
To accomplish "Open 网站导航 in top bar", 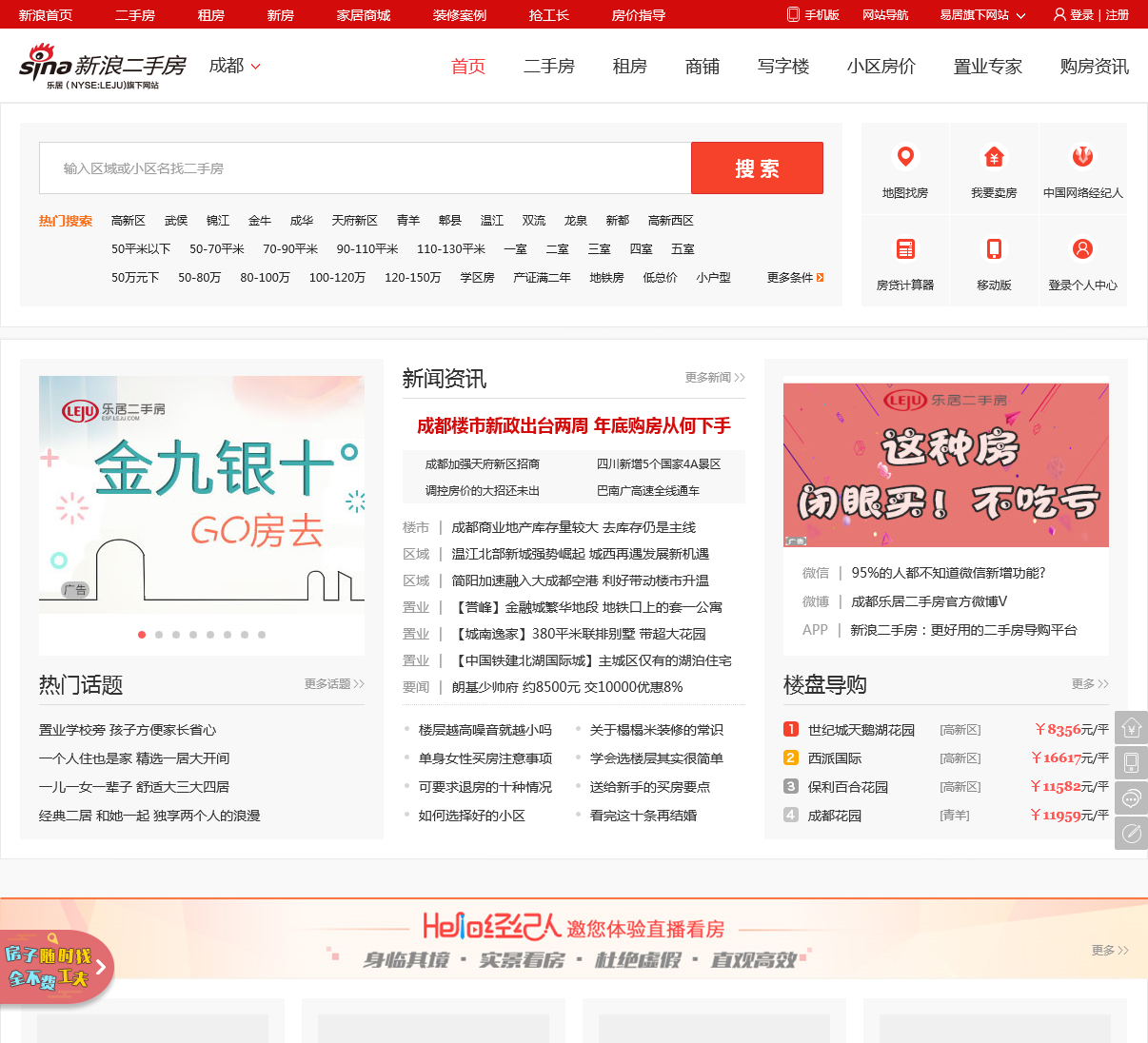I will coord(885,14).
